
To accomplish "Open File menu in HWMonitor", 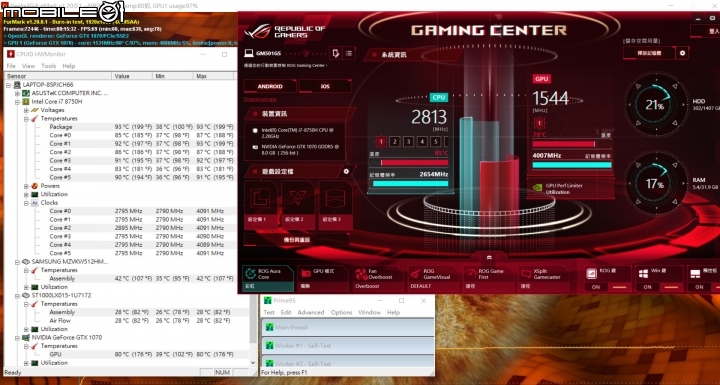I will point(11,66).
